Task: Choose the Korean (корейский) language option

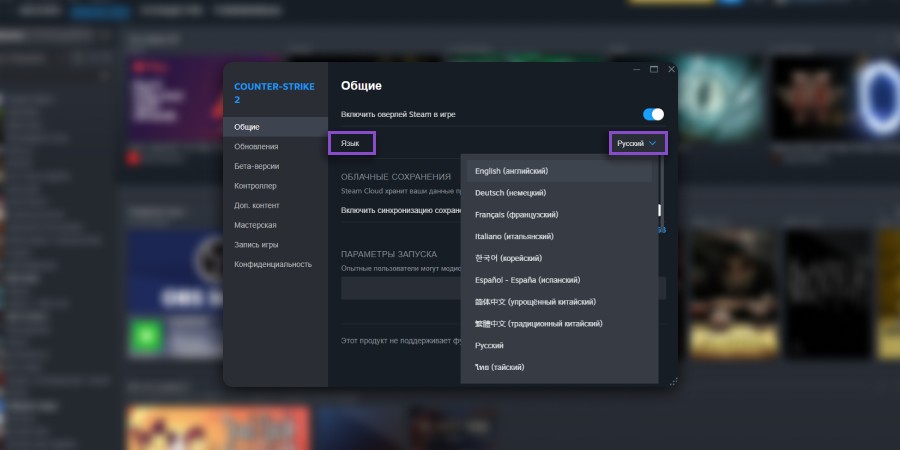Action: (559, 258)
